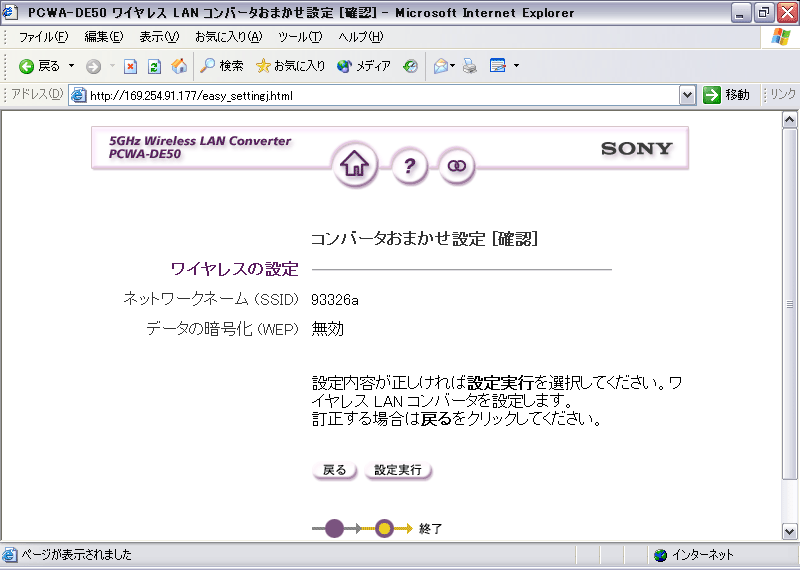Open the Favorites (お気に入り) star toolbar button
The image size is (800, 570).
[x=290, y=66]
